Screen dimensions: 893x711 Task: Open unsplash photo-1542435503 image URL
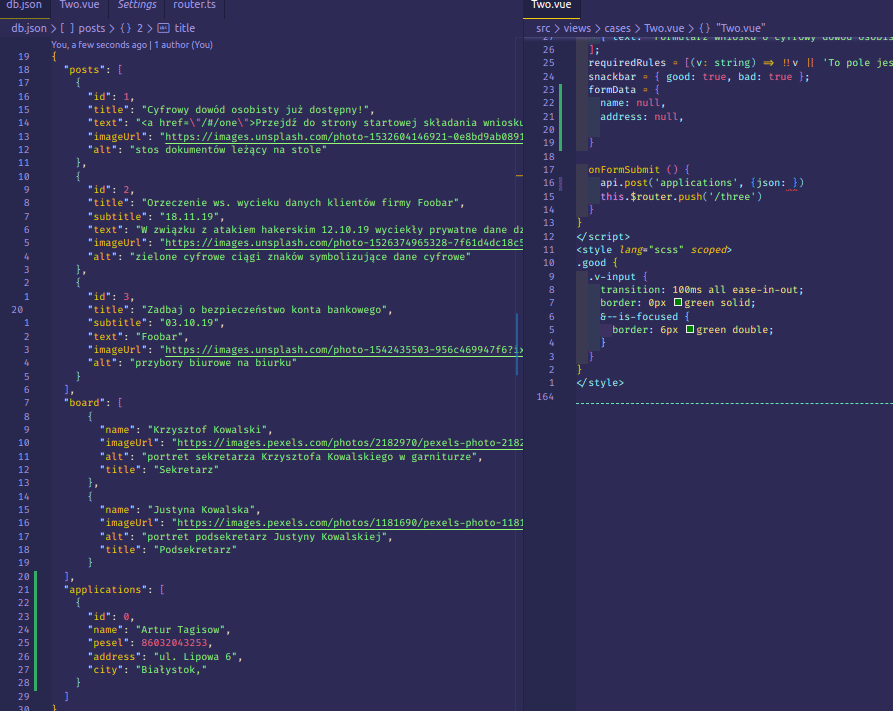point(344,350)
